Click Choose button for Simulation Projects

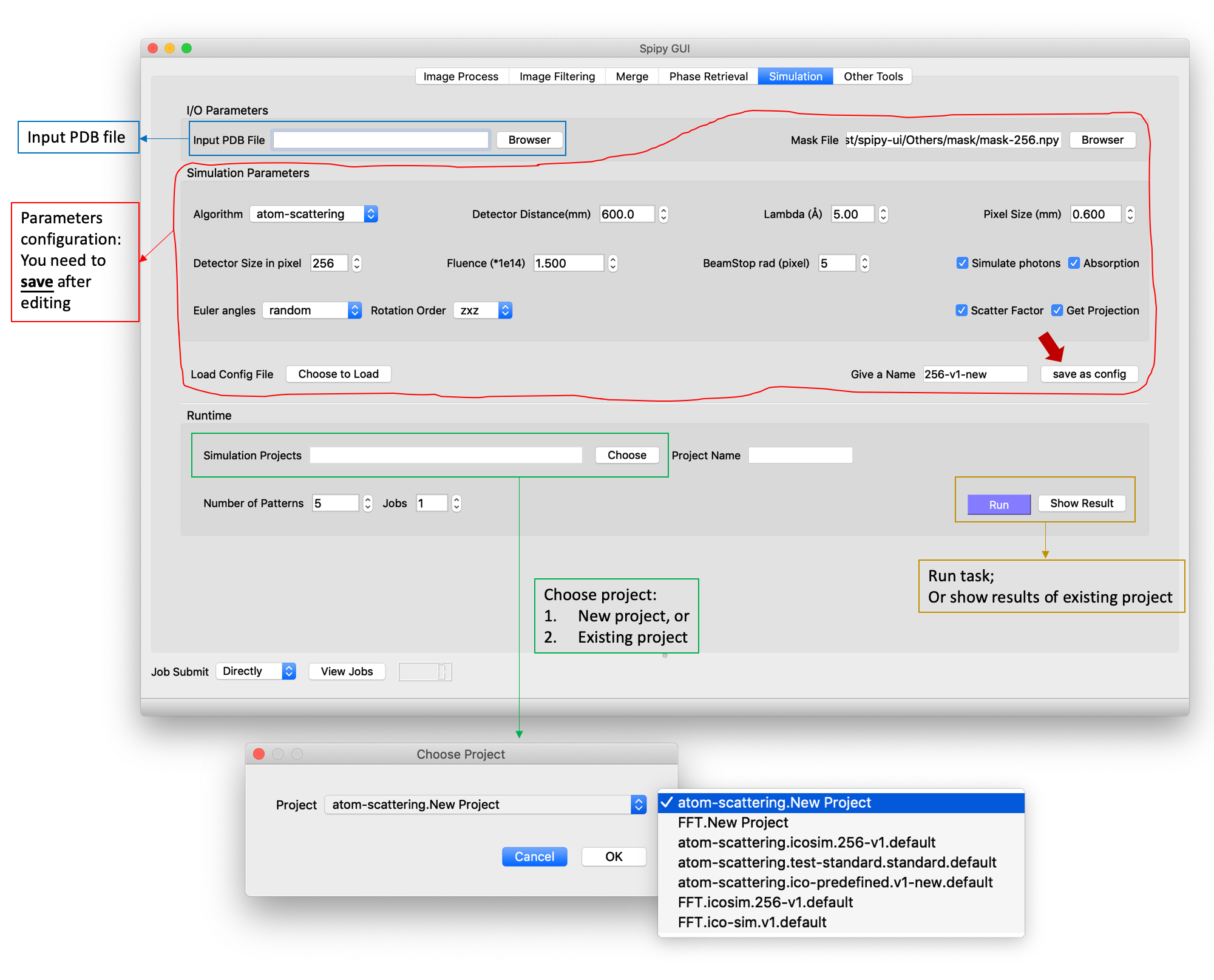(626, 455)
